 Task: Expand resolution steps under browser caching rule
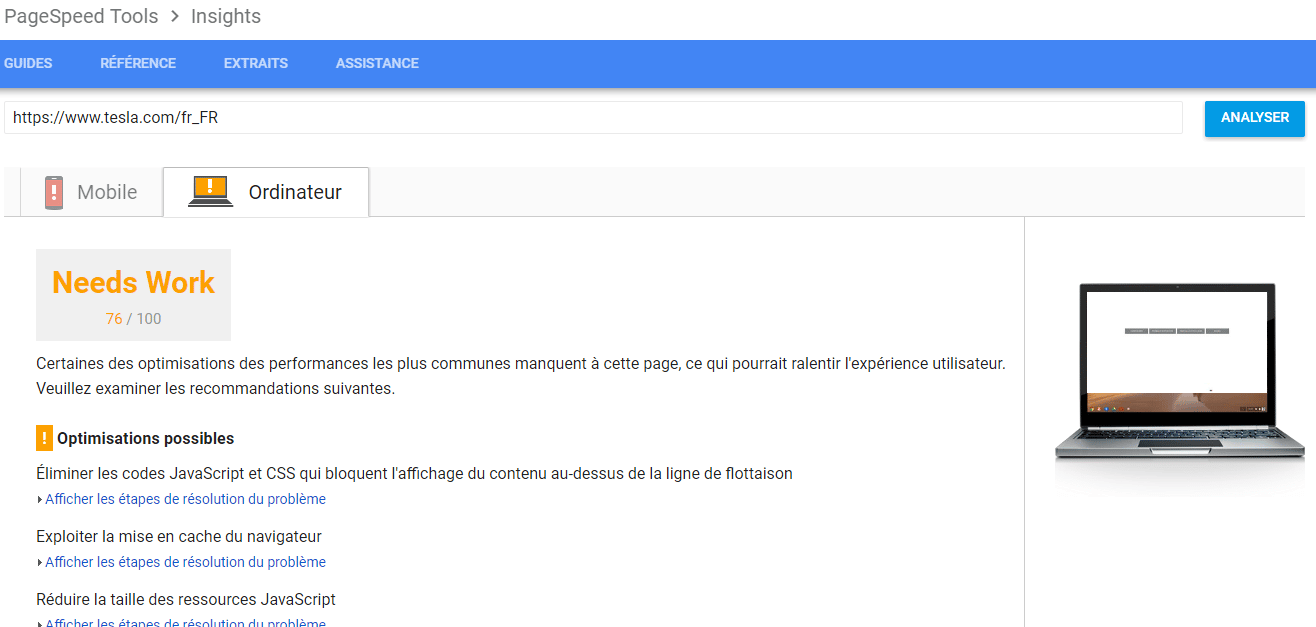185,562
